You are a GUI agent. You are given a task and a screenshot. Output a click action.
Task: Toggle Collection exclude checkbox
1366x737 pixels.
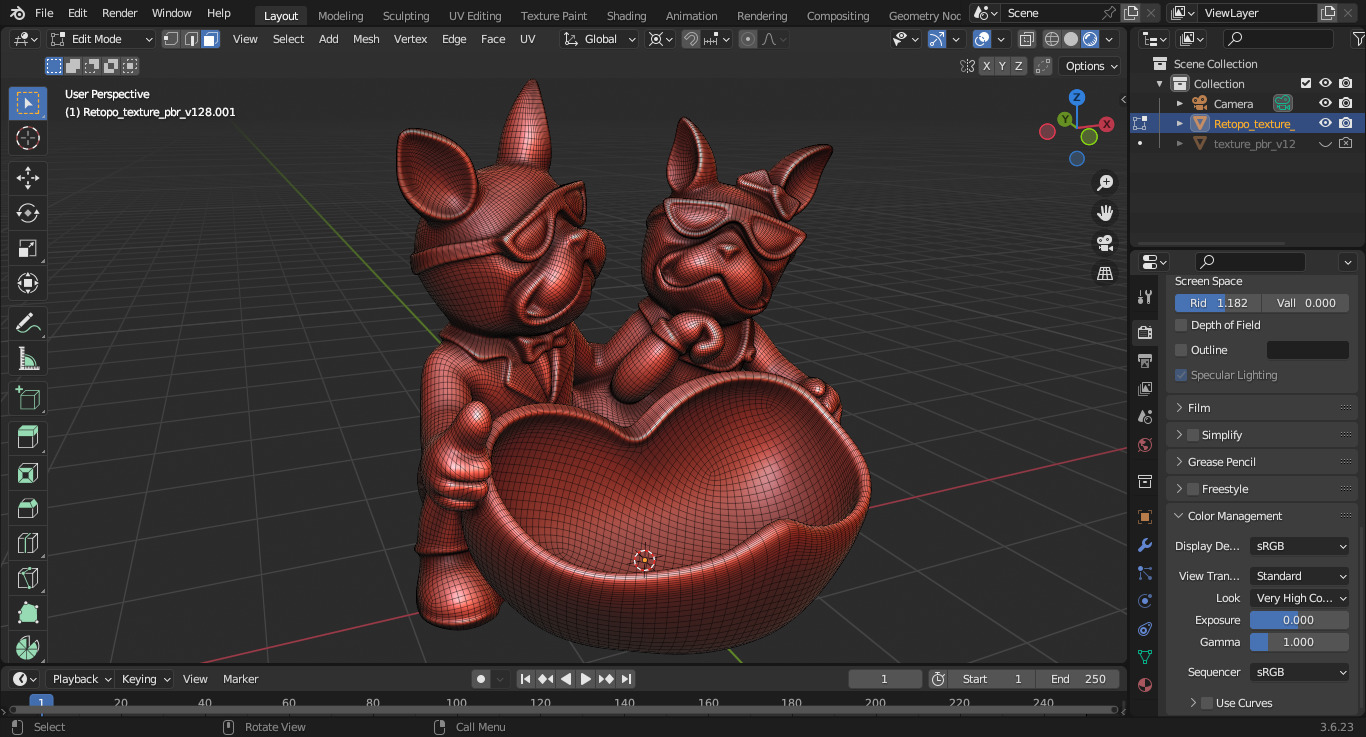(1305, 83)
